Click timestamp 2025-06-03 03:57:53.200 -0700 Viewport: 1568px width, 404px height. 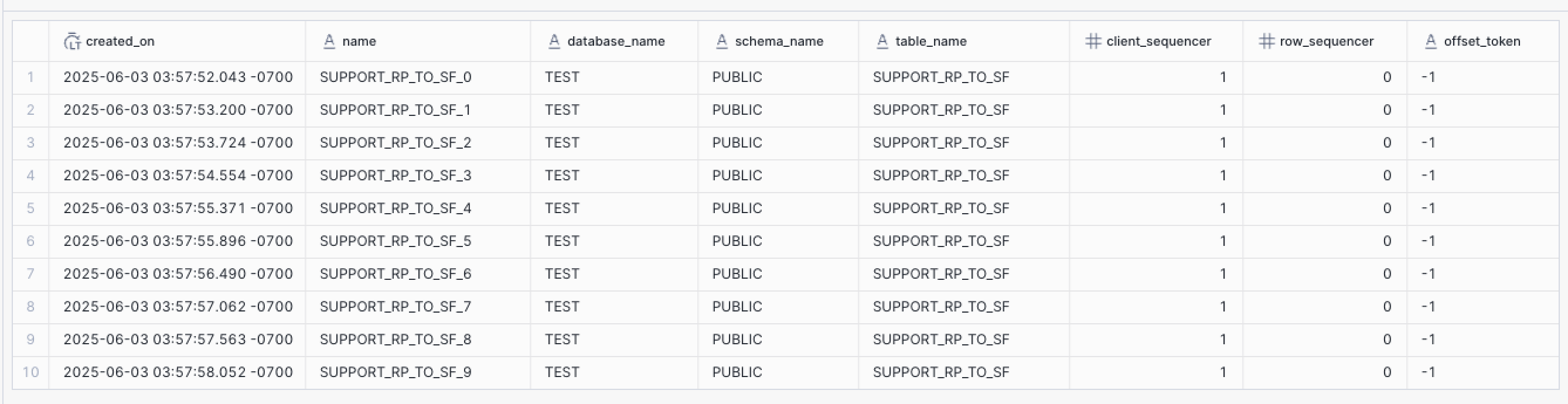178,110
